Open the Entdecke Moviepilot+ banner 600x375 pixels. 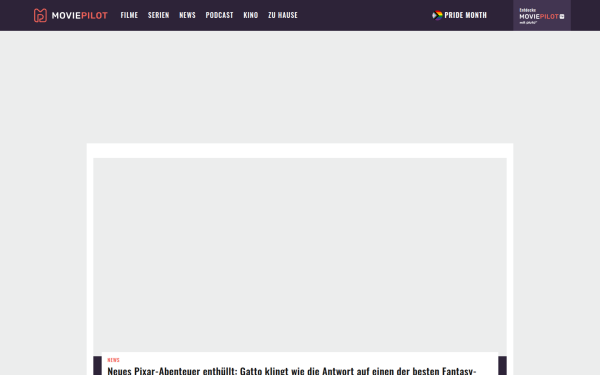pyautogui.click(x=542, y=15)
